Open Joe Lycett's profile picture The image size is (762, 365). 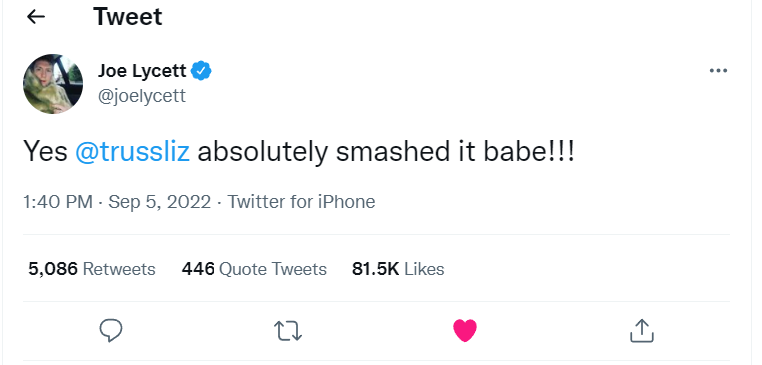(53, 84)
